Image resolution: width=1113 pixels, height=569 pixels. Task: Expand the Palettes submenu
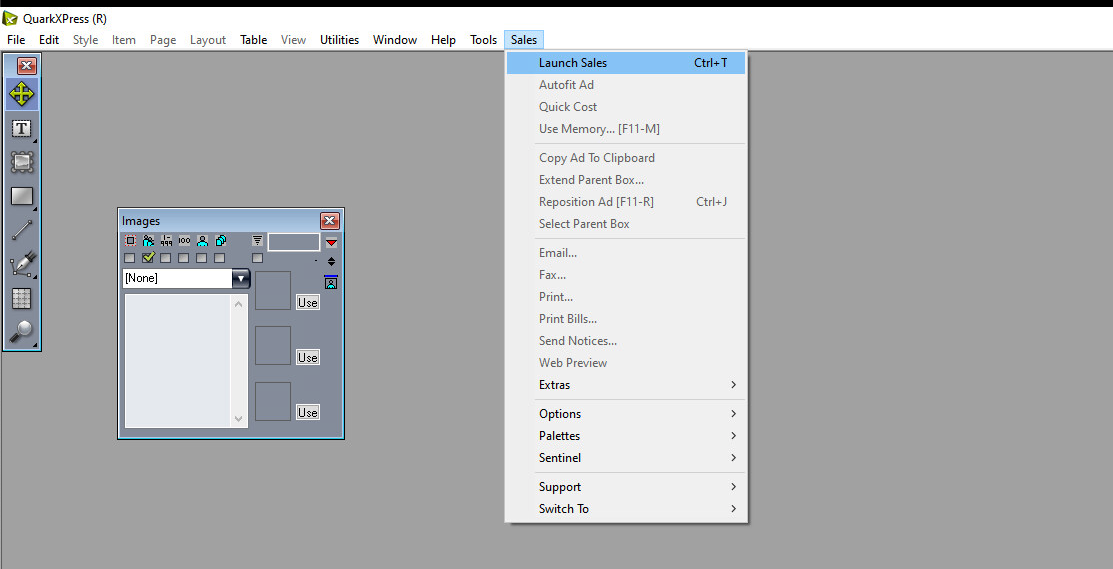pyautogui.click(x=626, y=436)
